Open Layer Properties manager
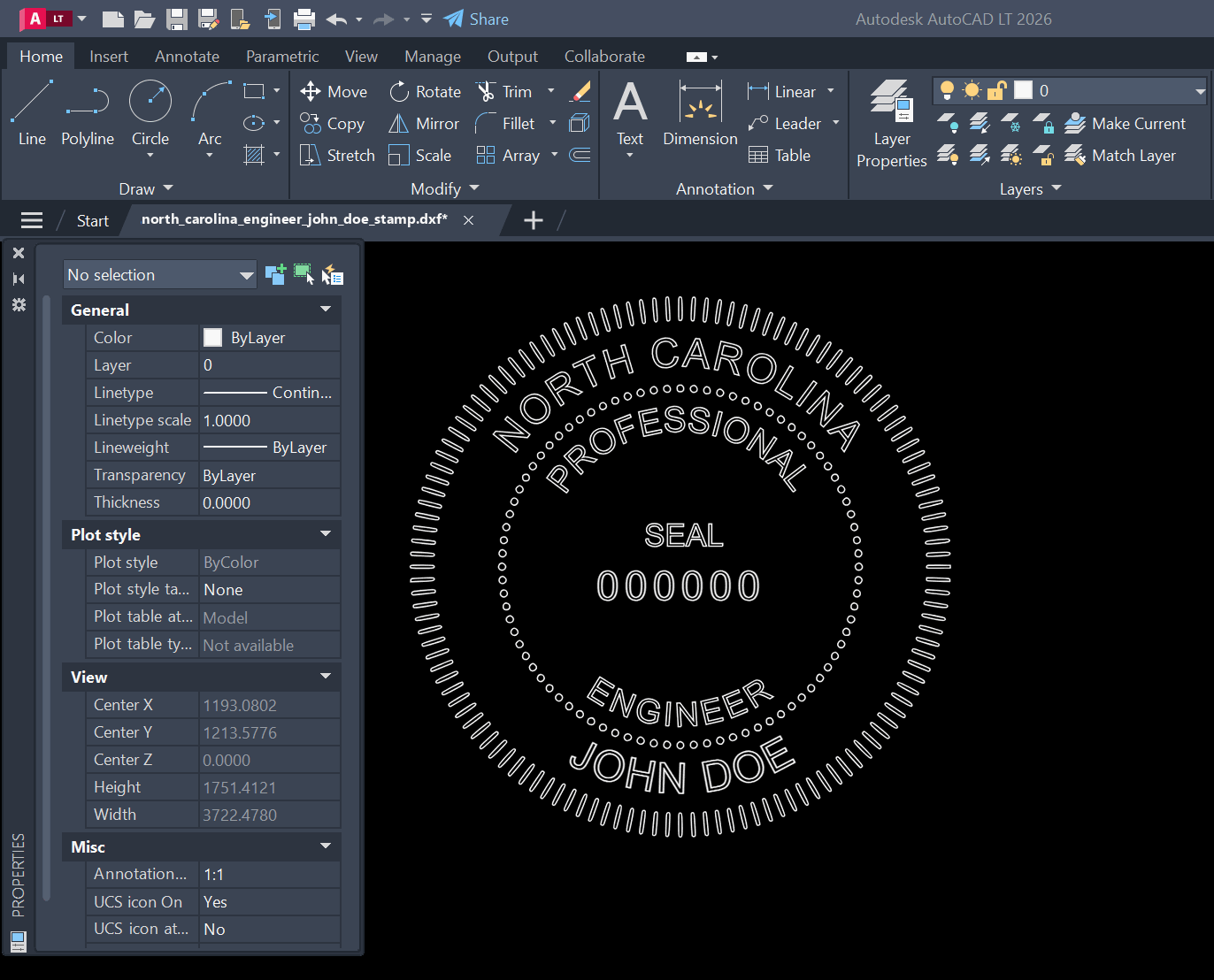 (x=892, y=124)
